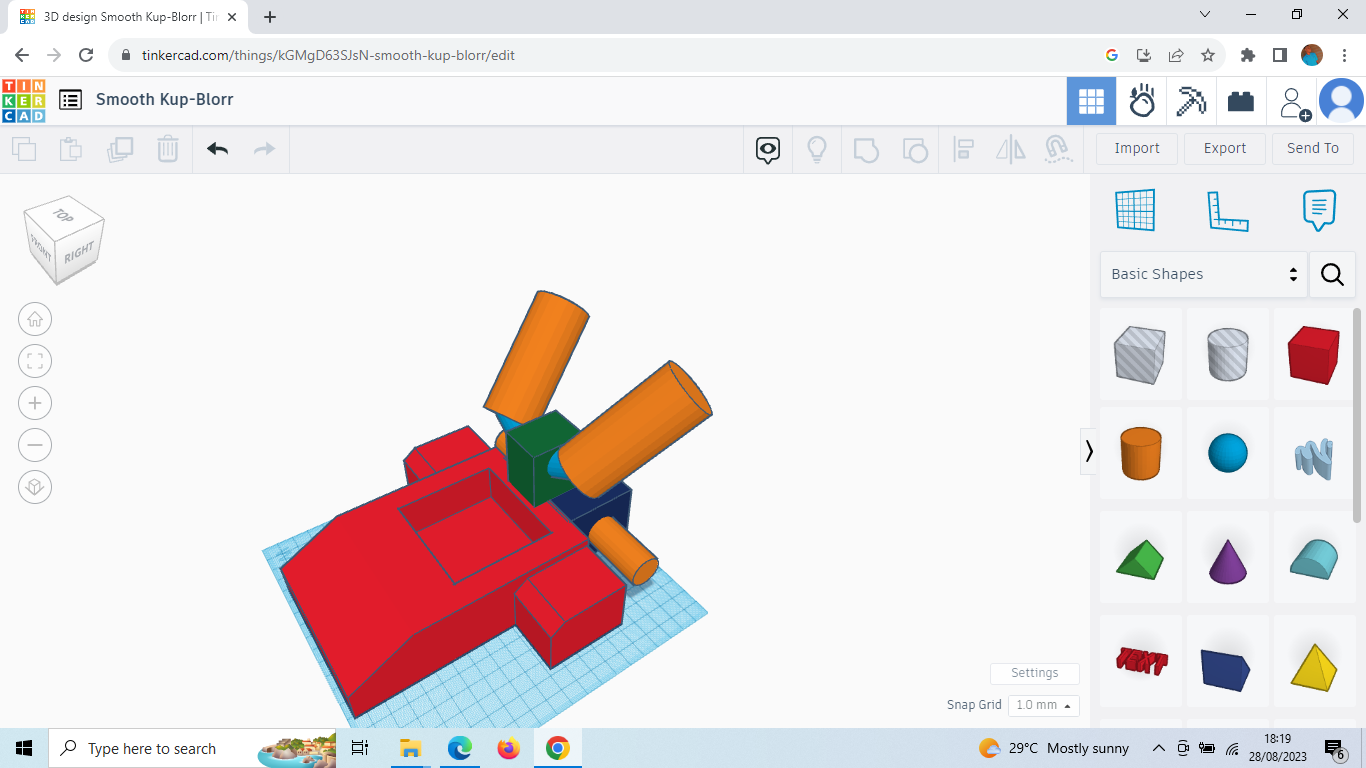1366x768 pixels.
Task: Open the Align tool
Action: pos(964,148)
